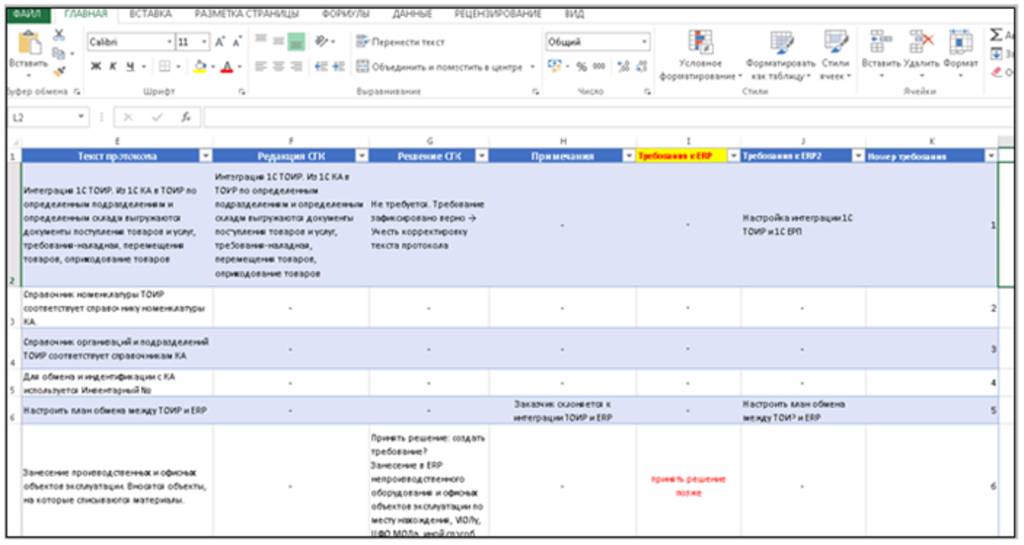
Task: Toggle Wrap Text (Перенести текст)
Action: [400, 43]
